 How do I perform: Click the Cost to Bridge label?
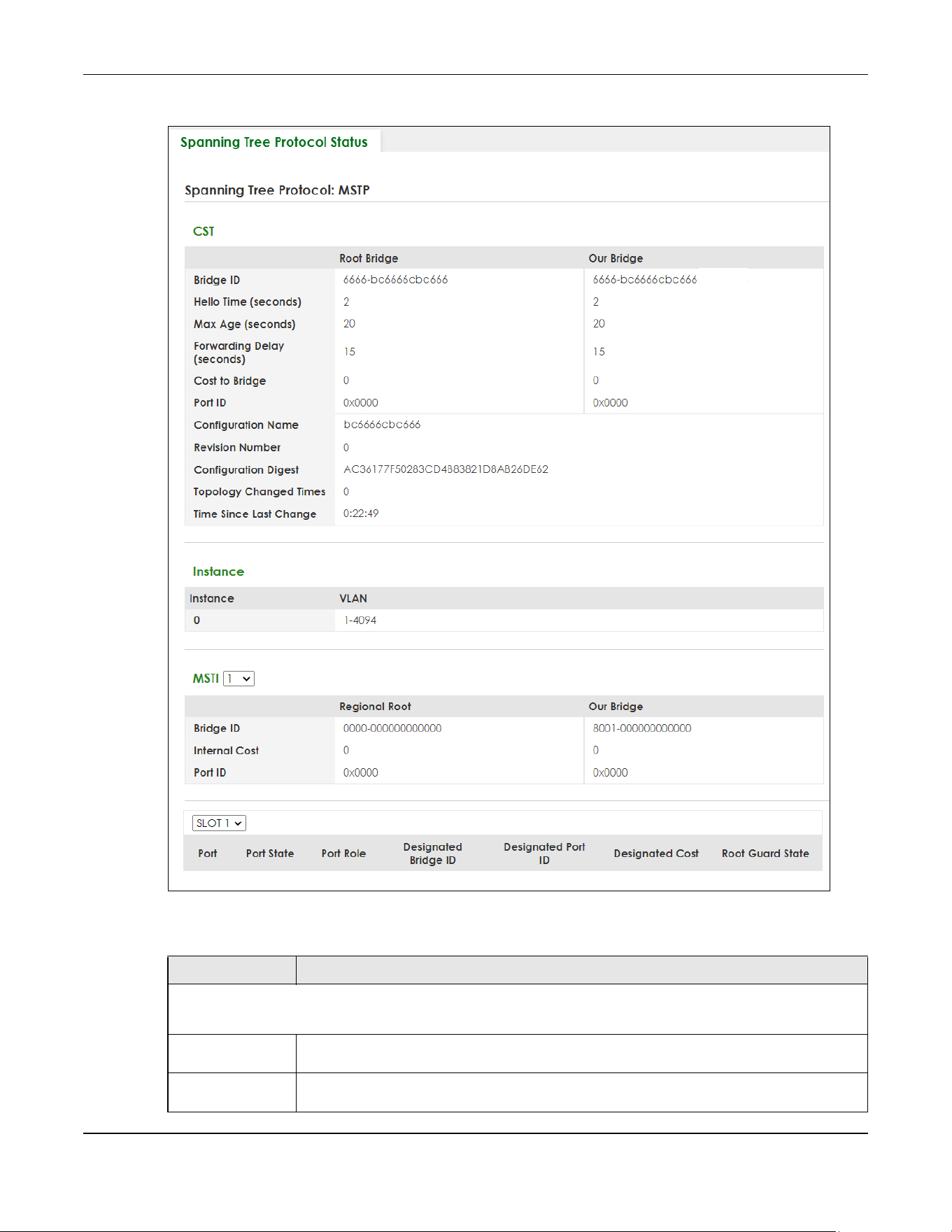[x=230, y=381]
